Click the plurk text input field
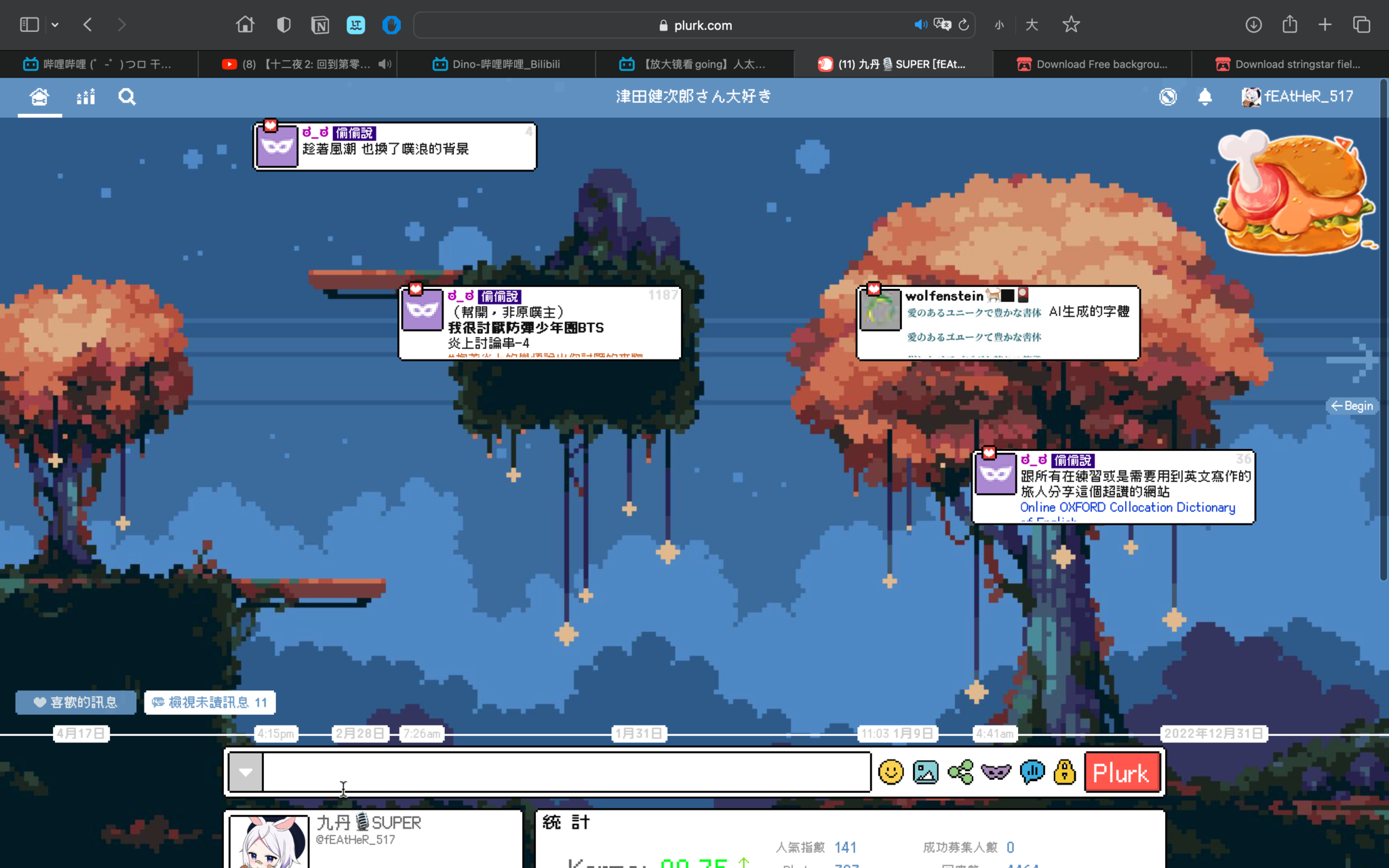Image resolution: width=1389 pixels, height=868 pixels. pyautogui.click(x=566, y=772)
